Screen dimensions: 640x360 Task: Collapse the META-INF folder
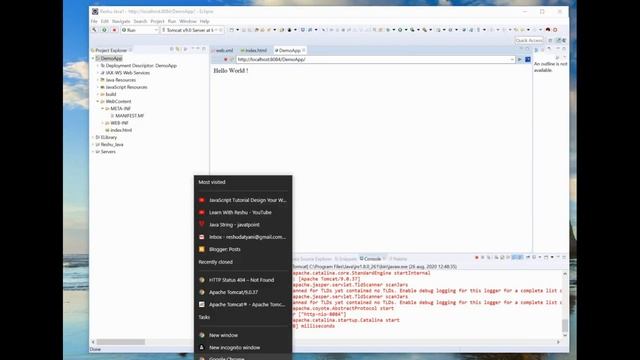coord(102,109)
